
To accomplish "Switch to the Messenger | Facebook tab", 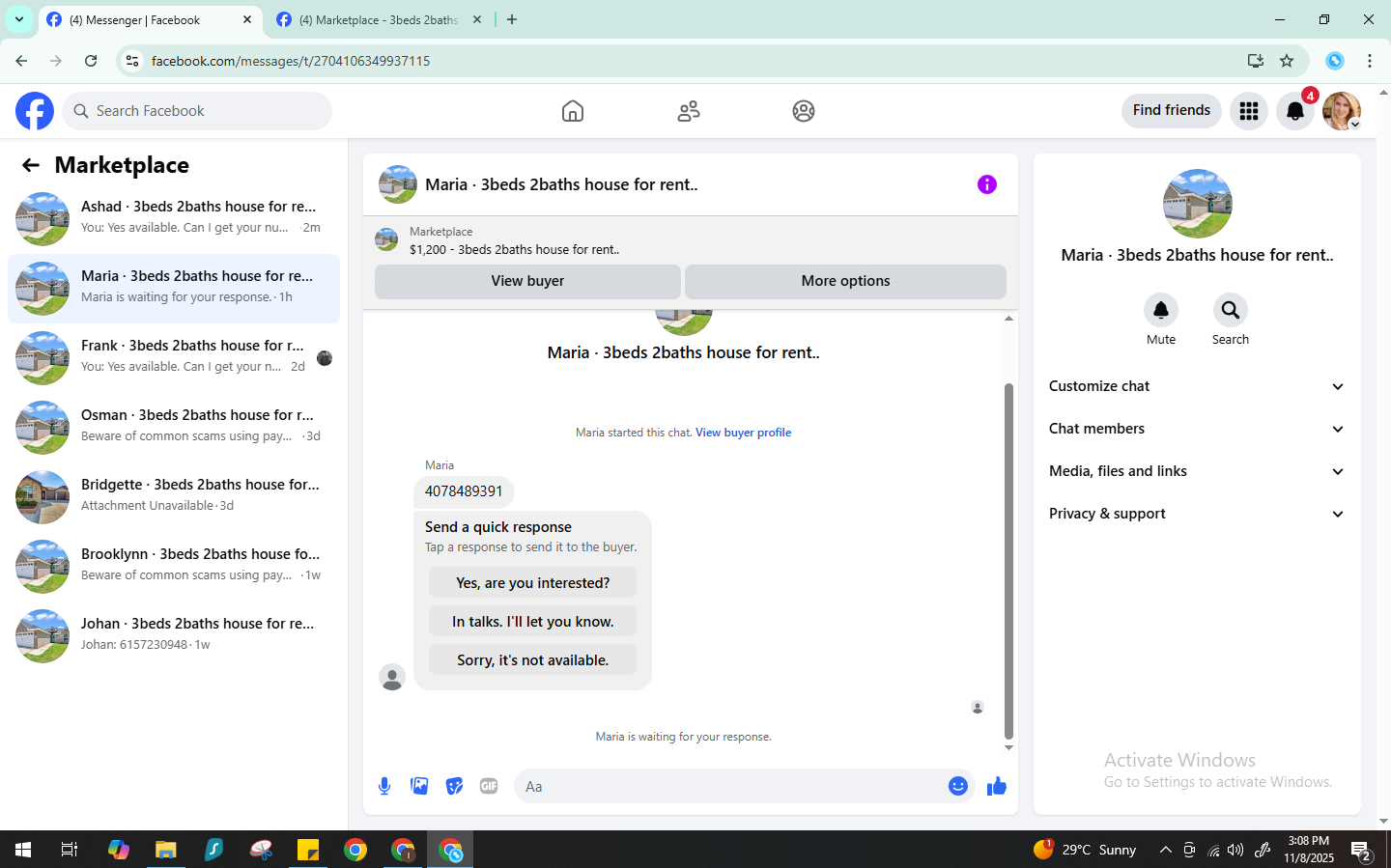I will tap(150, 20).
